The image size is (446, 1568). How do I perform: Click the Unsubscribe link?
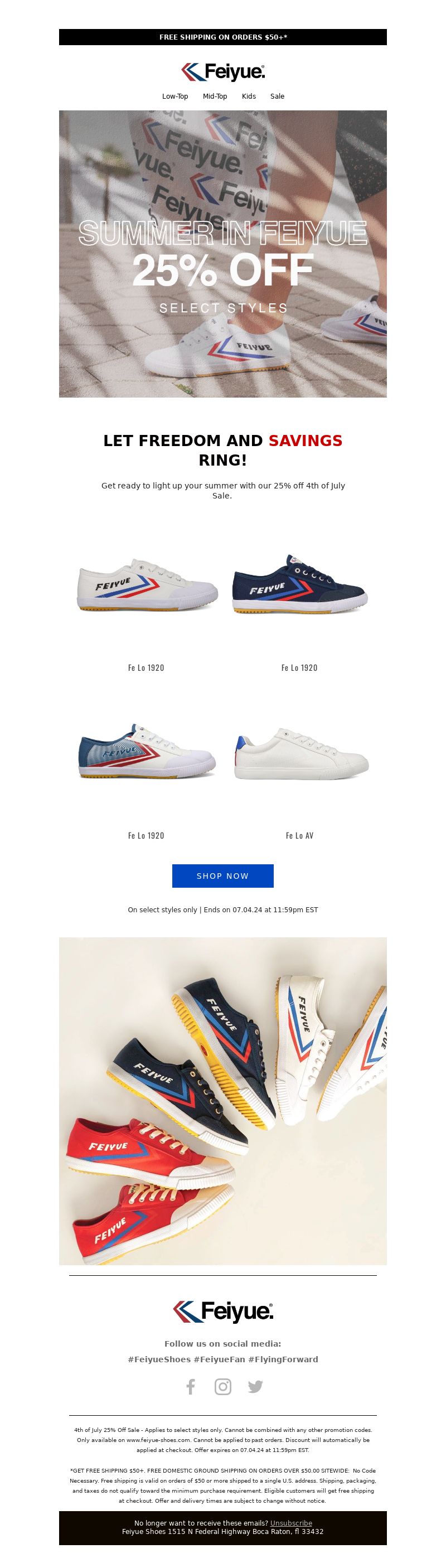(291, 1523)
